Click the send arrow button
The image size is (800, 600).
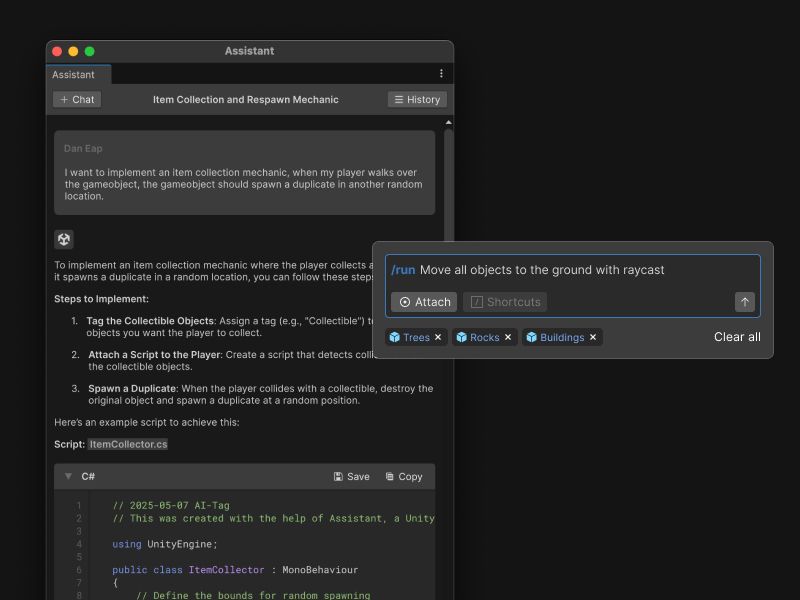click(x=744, y=302)
